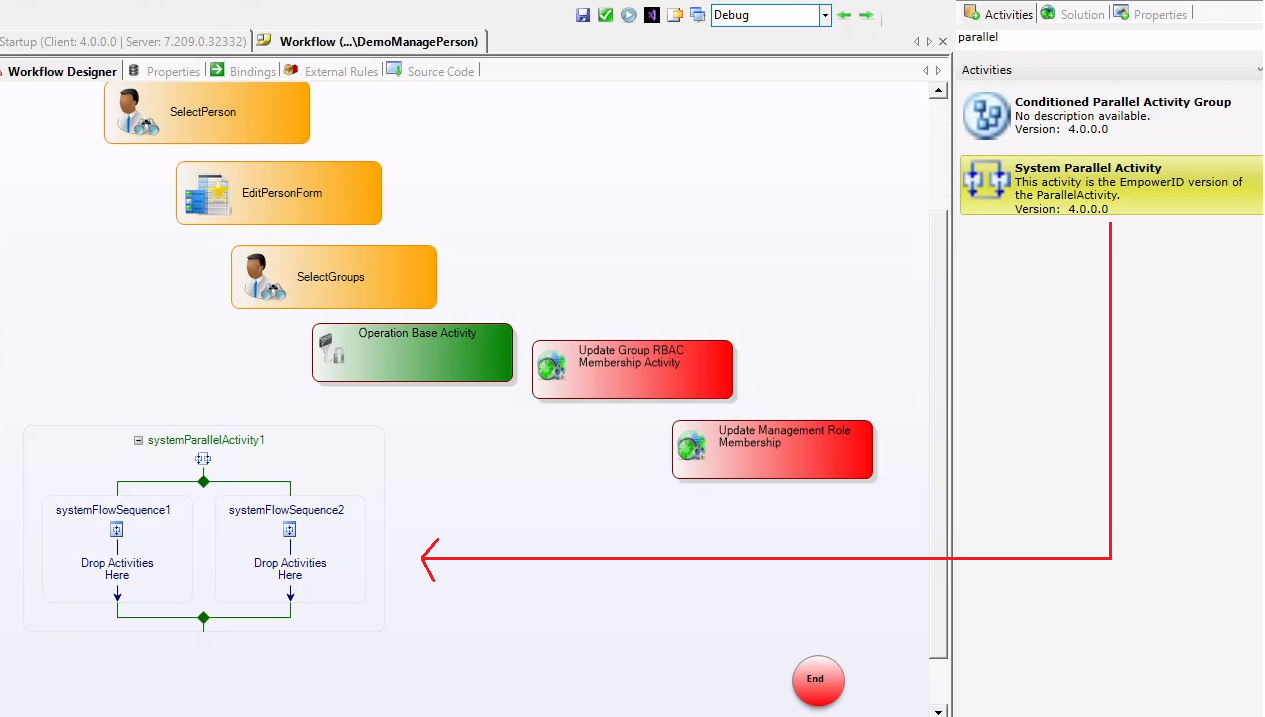Open the right-panel Properties tab
The image size is (1265, 717).
1150,14
